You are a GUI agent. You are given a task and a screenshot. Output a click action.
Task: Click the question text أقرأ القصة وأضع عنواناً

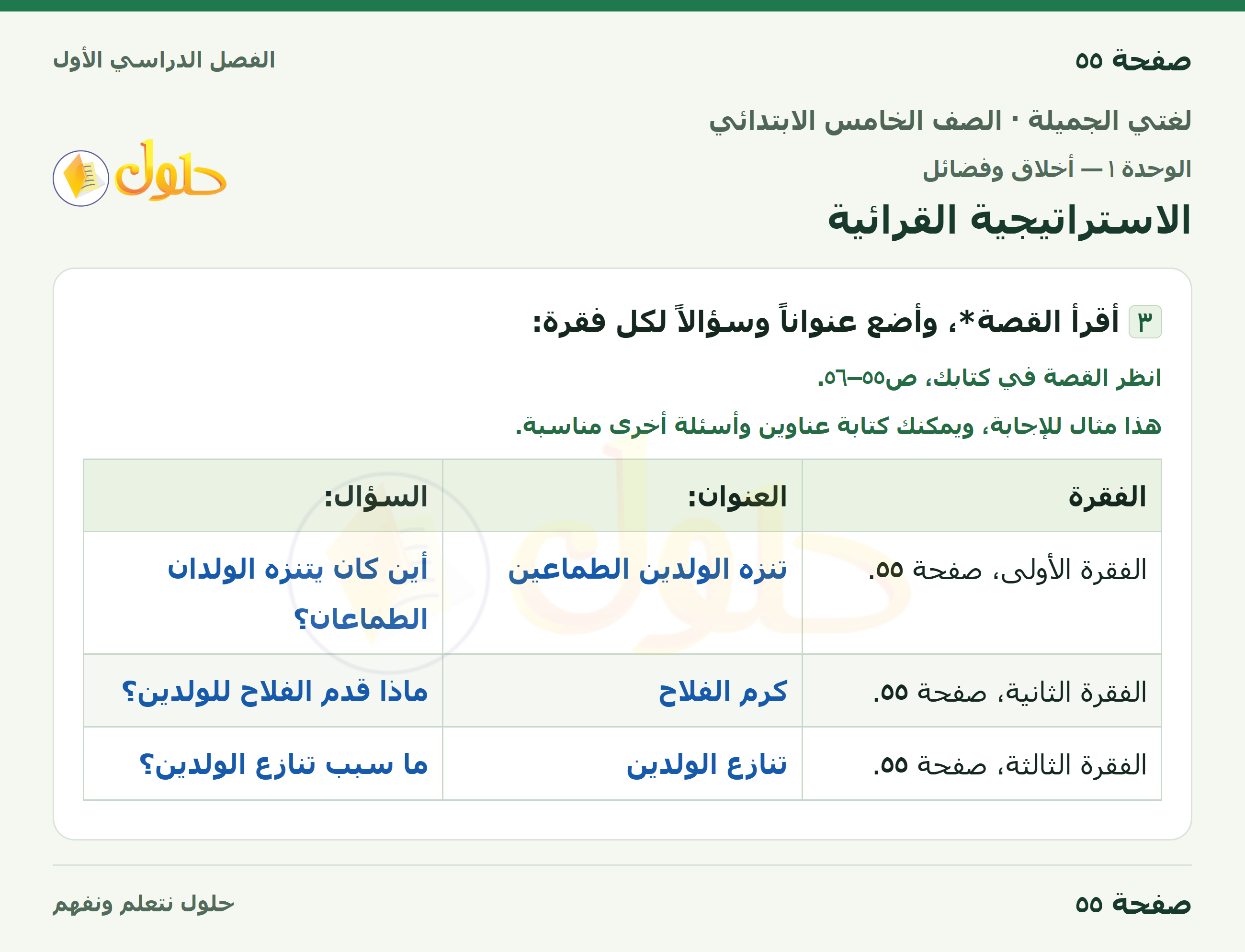tap(826, 321)
